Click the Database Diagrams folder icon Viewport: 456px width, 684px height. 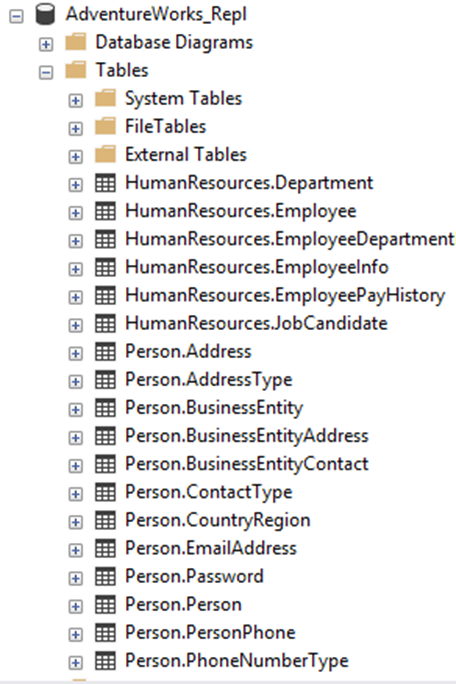[75, 43]
